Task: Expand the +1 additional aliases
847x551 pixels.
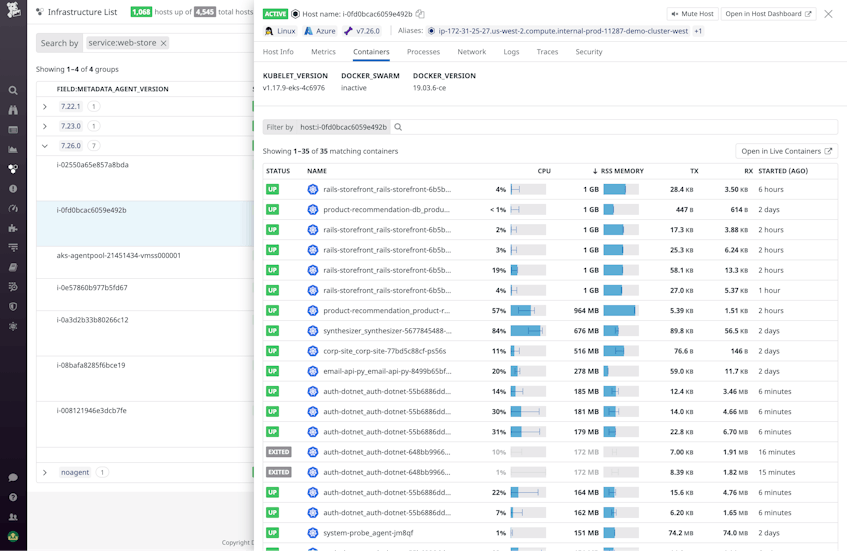Action: (x=698, y=31)
